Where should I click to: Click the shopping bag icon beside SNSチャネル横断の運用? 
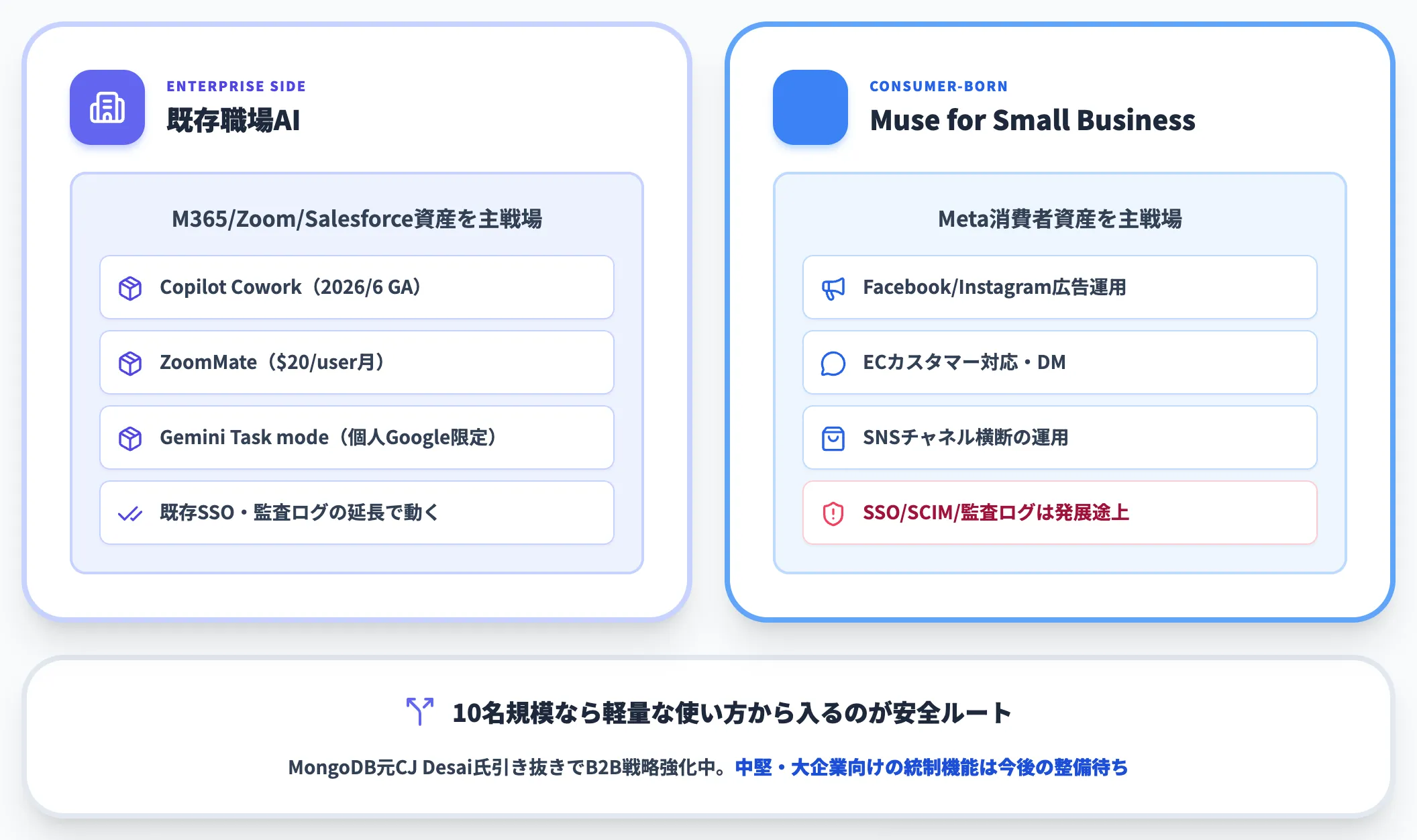point(833,438)
